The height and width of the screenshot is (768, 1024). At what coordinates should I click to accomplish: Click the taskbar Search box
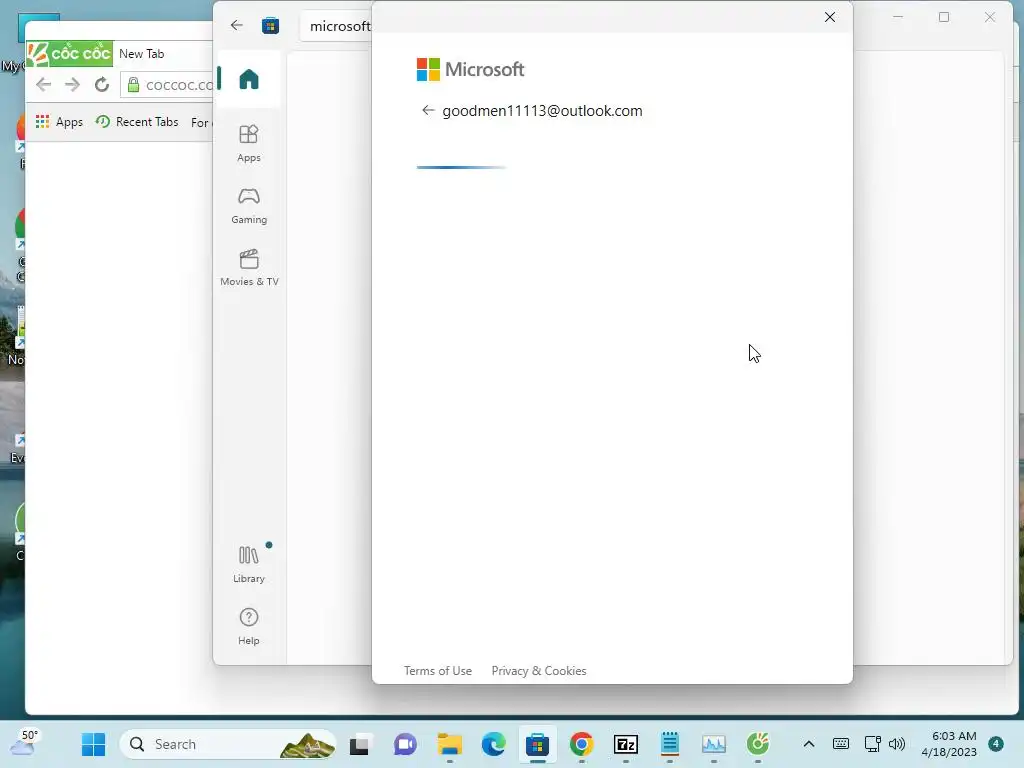(228, 744)
